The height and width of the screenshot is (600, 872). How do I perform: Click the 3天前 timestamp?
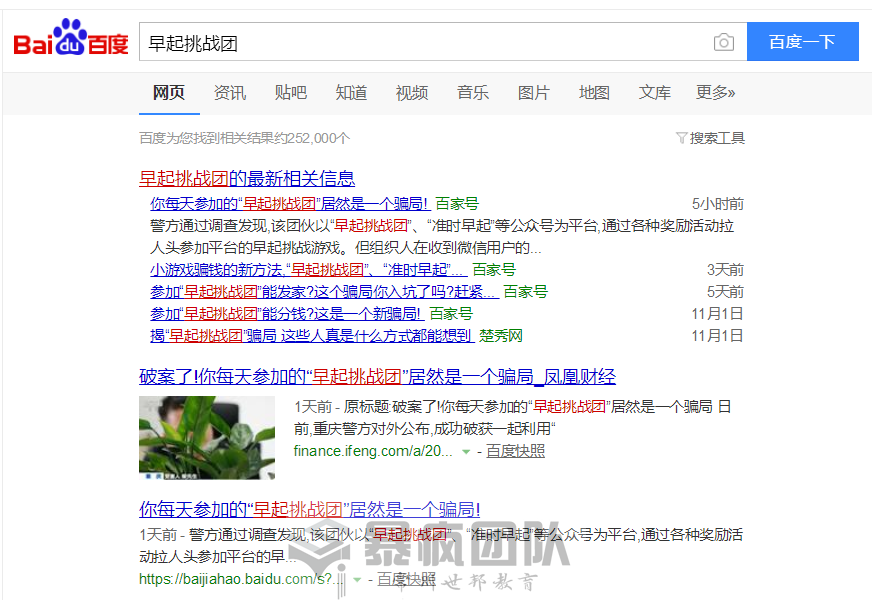725,270
